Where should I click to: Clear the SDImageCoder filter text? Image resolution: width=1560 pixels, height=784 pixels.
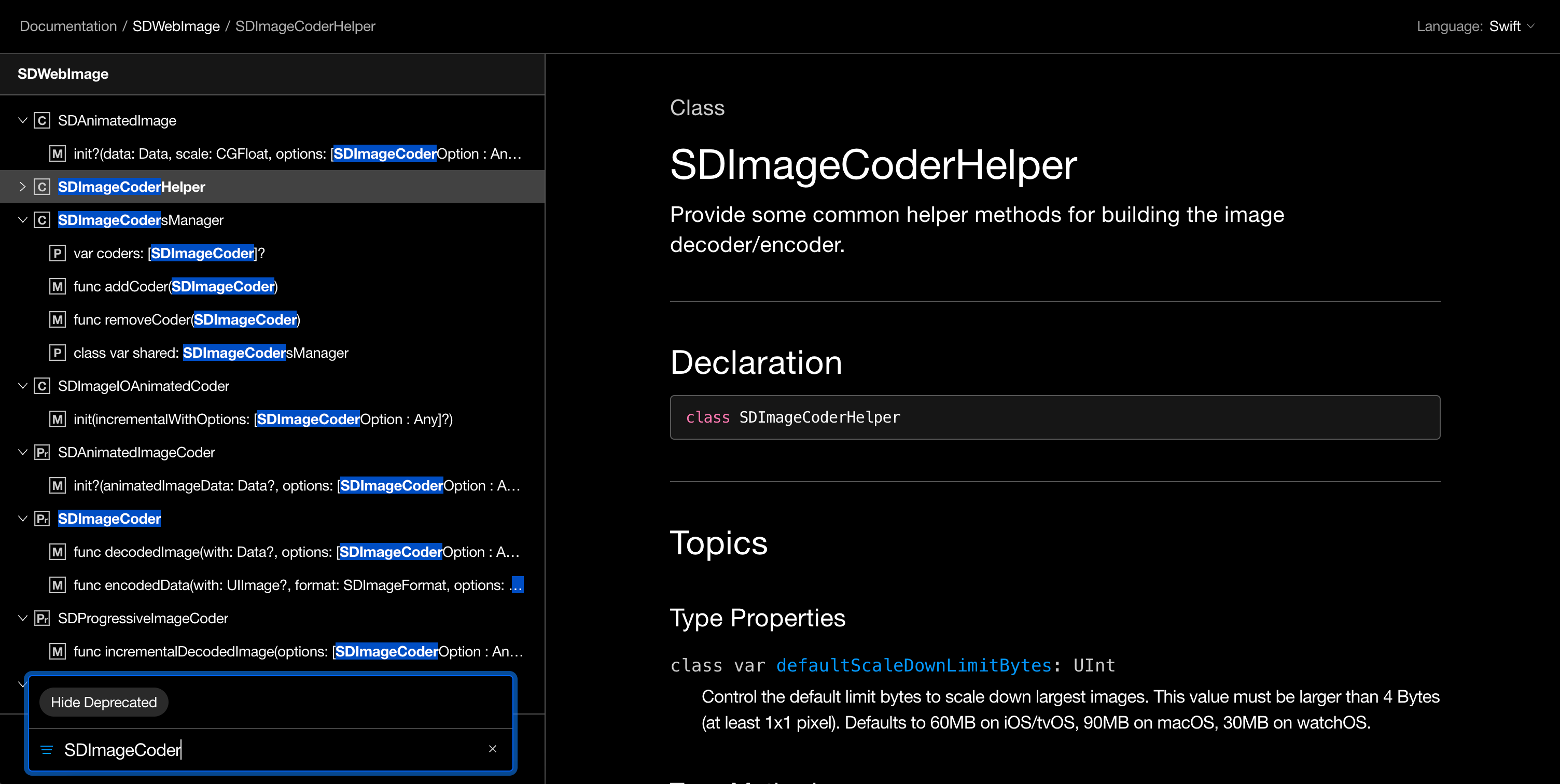492,749
